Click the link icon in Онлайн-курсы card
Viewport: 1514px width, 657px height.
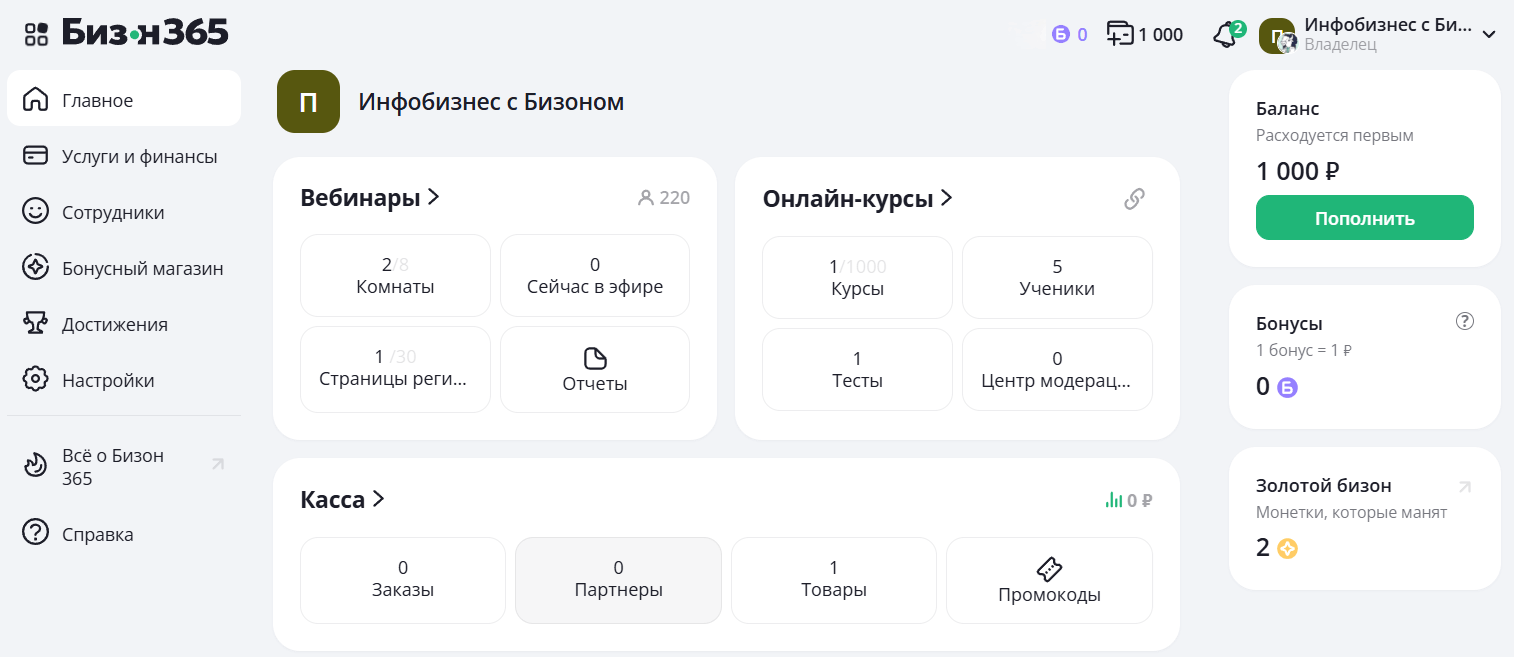click(x=1134, y=199)
